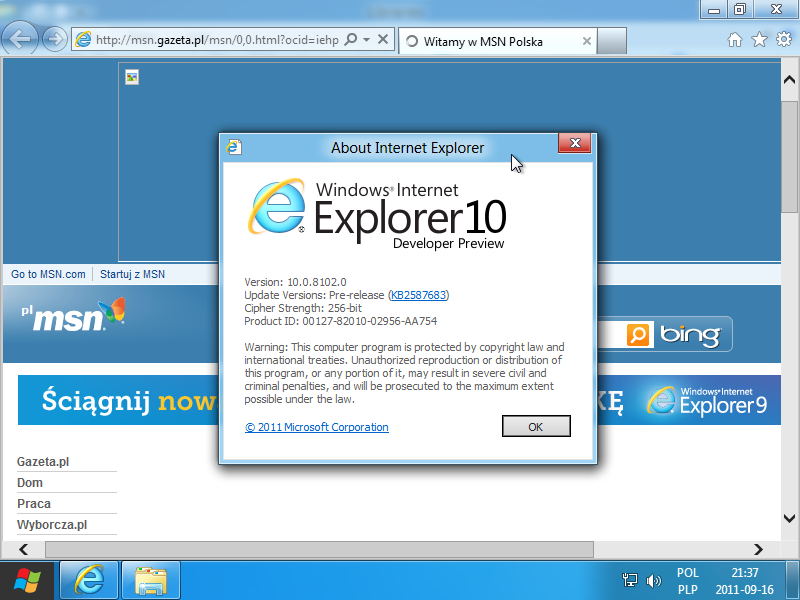Click the broken image placeholder icon
Viewport: 800px width, 600px height.
pyautogui.click(x=132, y=77)
